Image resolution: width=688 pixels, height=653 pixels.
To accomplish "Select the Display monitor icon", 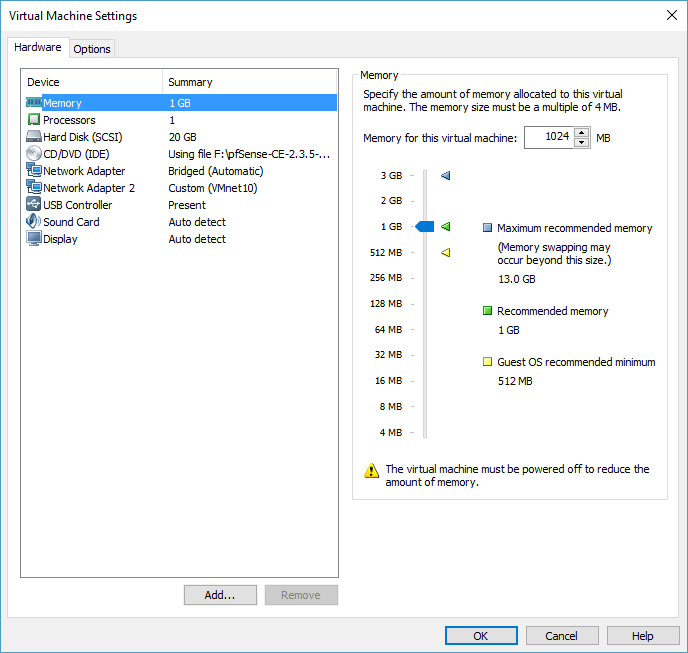I will (33, 239).
